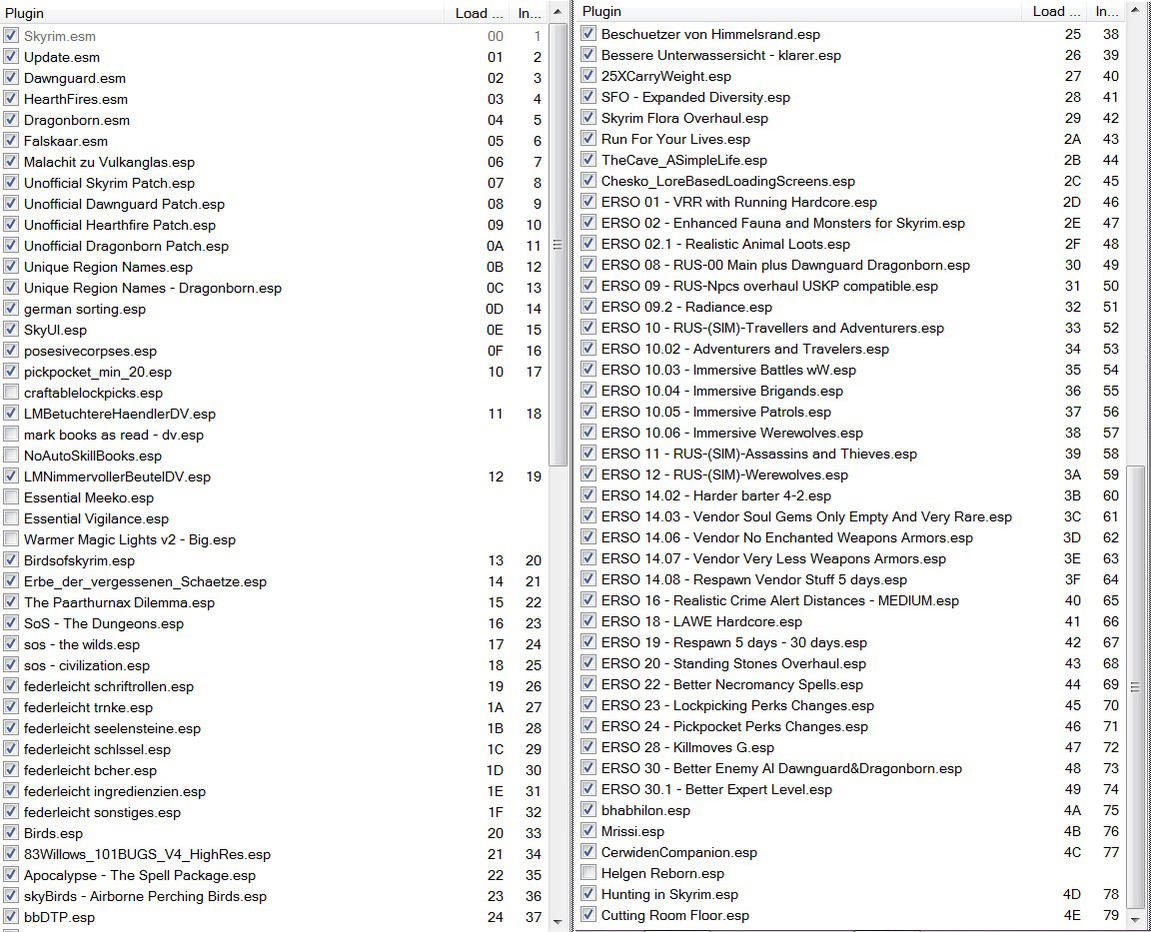Image resolution: width=1151 pixels, height=932 pixels.
Task: Select ERSO 10.06 - Immersive Werewolves.esp
Action: 732,432
